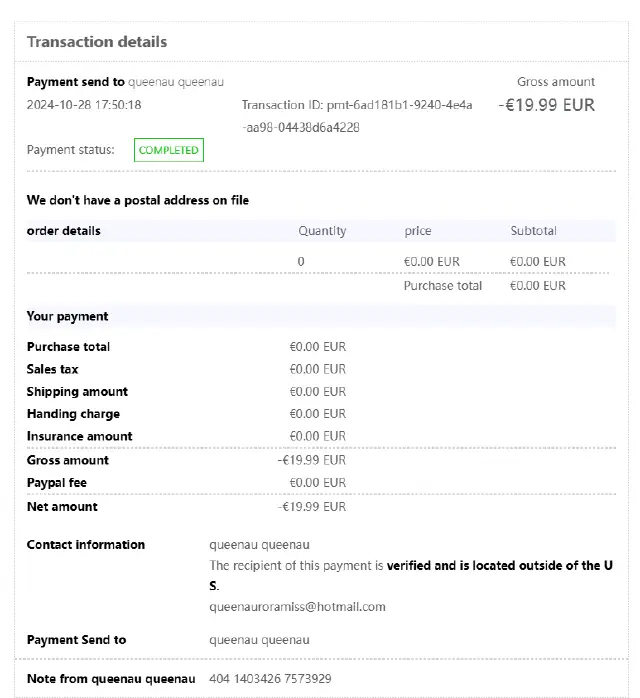The image size is (640, 698).
Task: Click the Your payment section header
Action: coord(68,316)
